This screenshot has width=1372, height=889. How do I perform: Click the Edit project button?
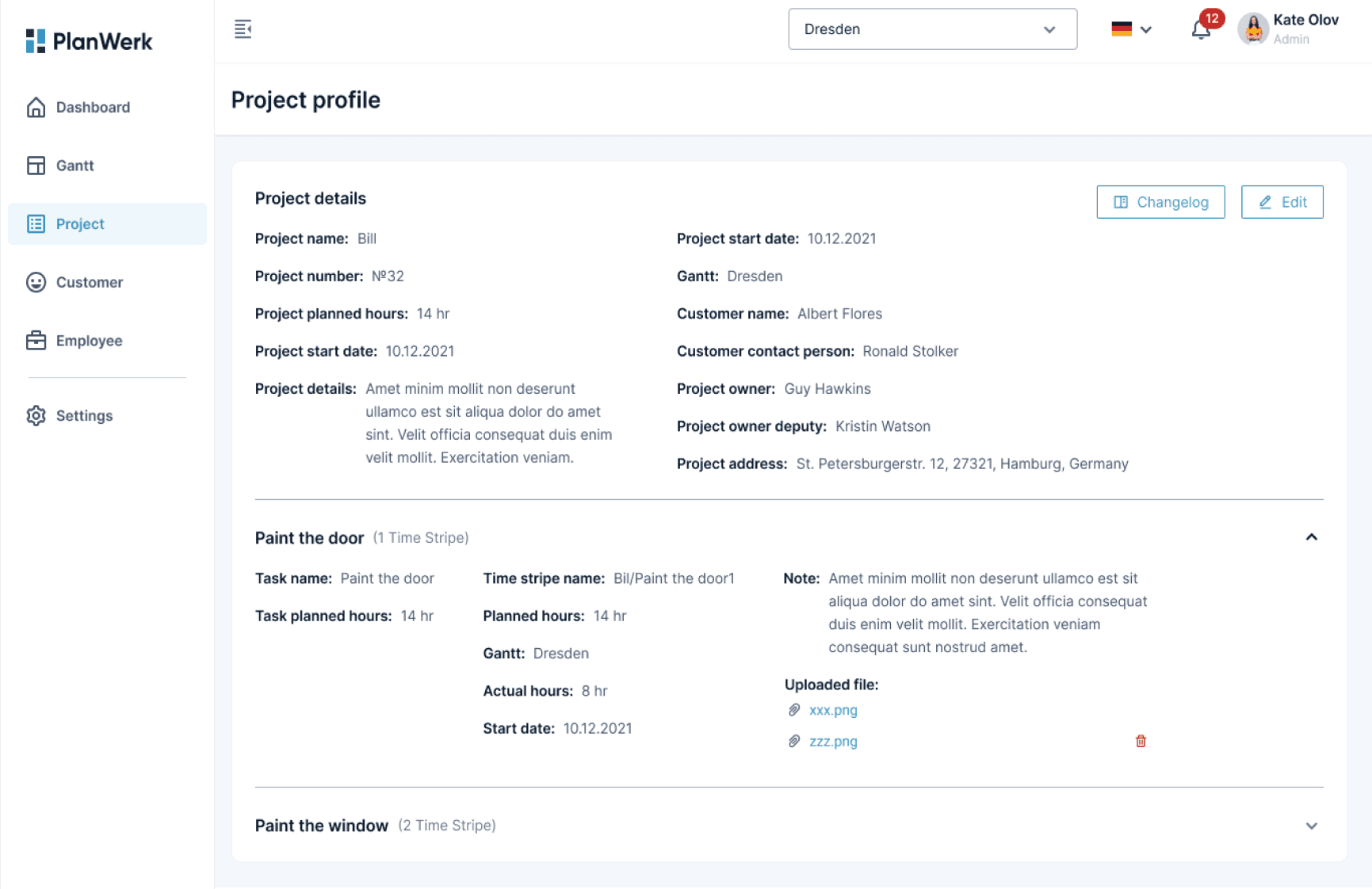pos(1282,202)
